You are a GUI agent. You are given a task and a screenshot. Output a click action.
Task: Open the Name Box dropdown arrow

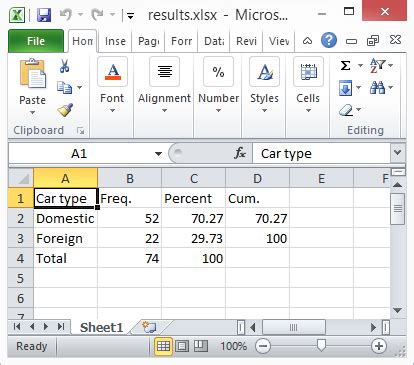[158, 154]
